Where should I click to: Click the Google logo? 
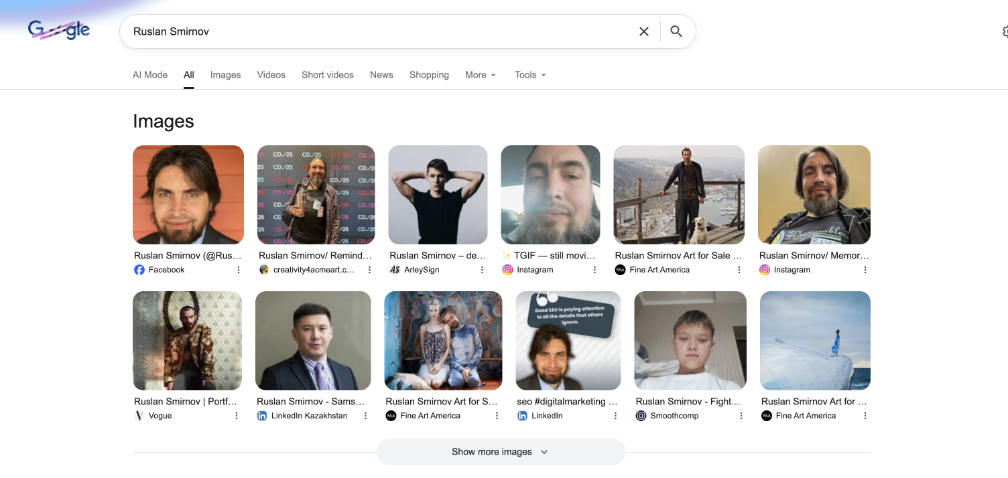58,30
